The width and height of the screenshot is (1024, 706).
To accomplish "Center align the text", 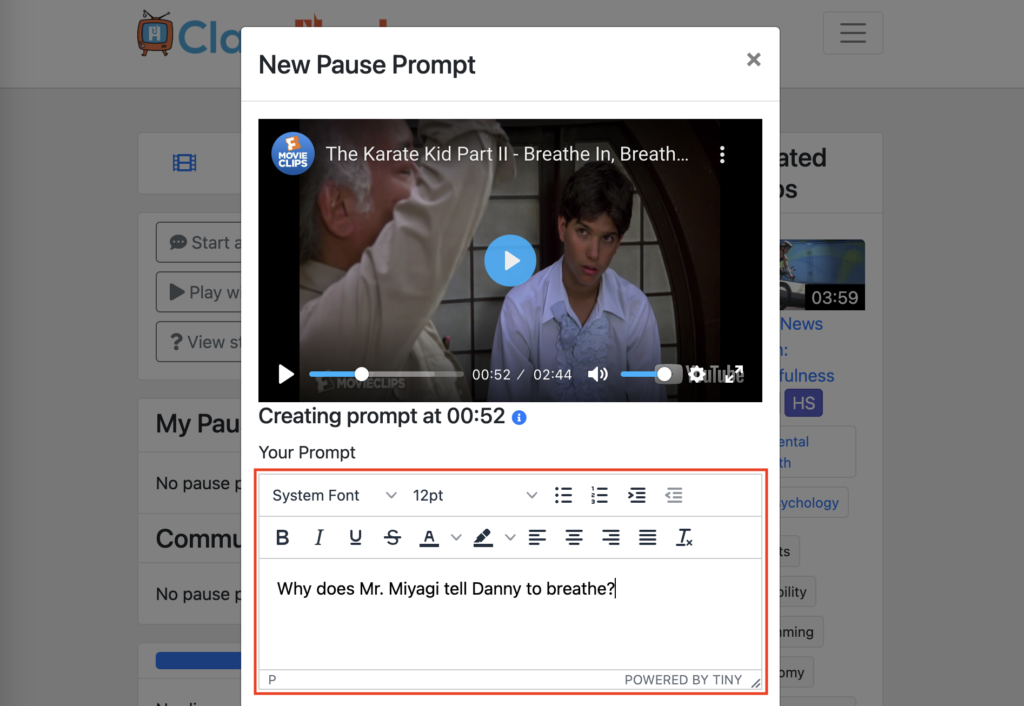I will point(574,538).
